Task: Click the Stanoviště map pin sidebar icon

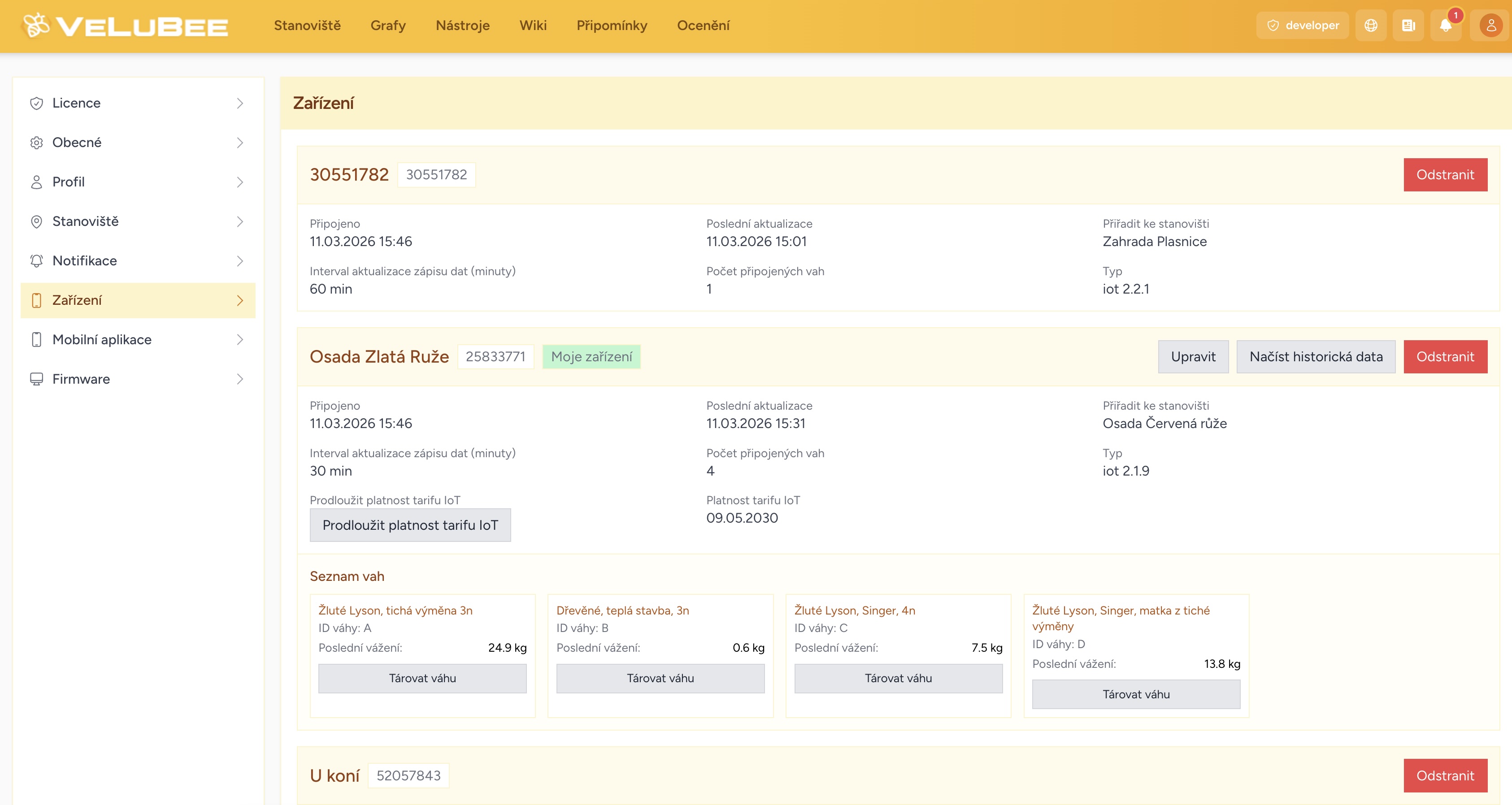Action: click(36, 222)
